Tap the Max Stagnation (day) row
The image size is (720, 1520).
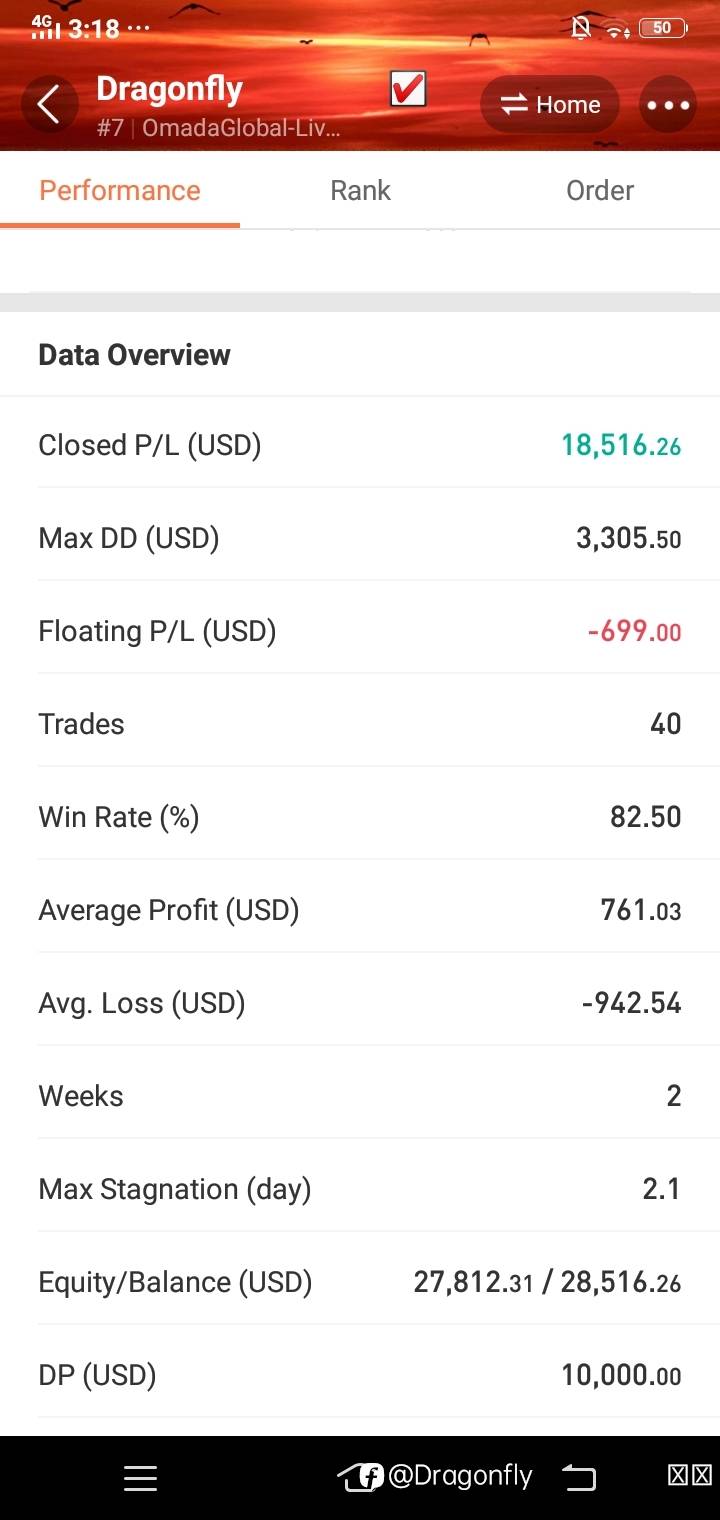coord(360,1189)
